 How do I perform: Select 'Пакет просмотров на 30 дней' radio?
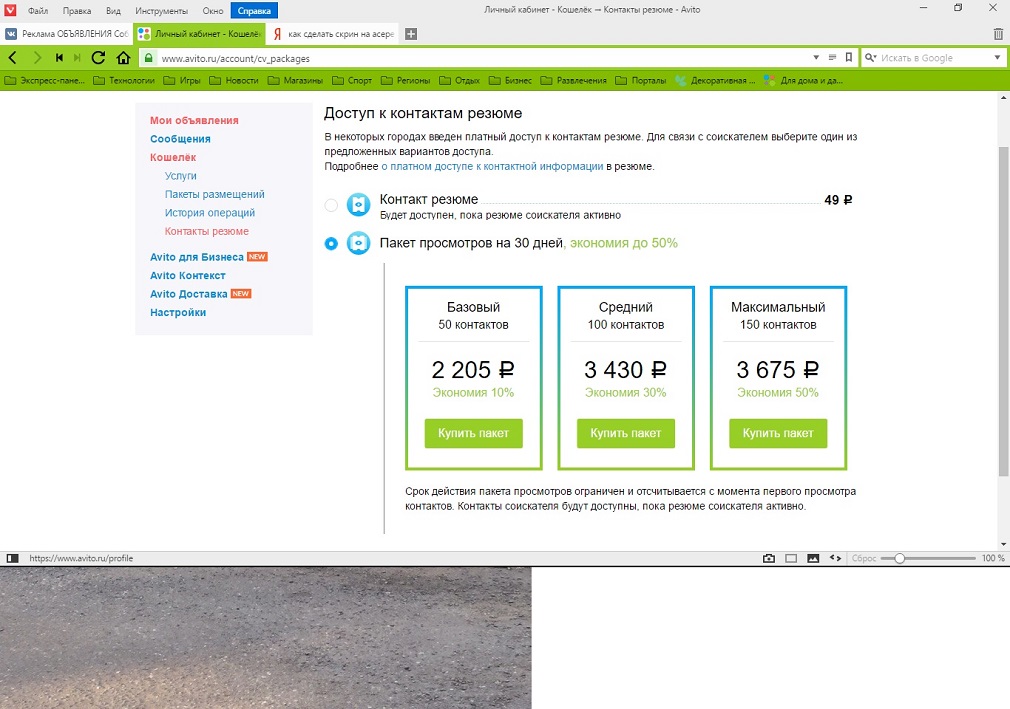coord(331,243)
